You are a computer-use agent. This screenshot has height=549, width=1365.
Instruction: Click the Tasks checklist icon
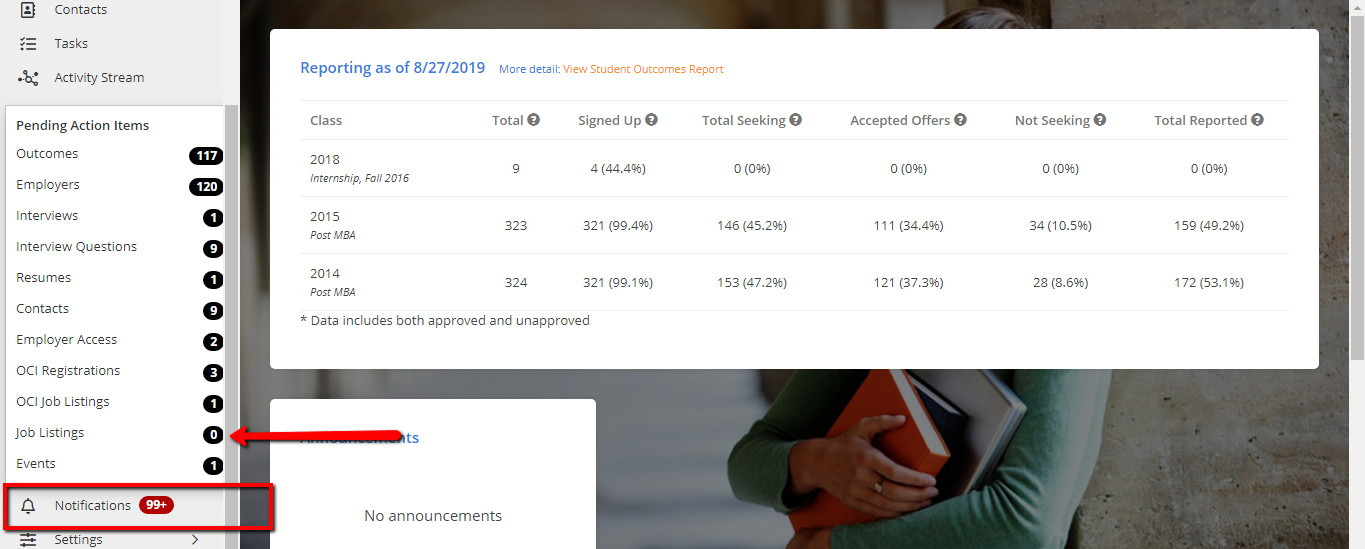point(28,44)
